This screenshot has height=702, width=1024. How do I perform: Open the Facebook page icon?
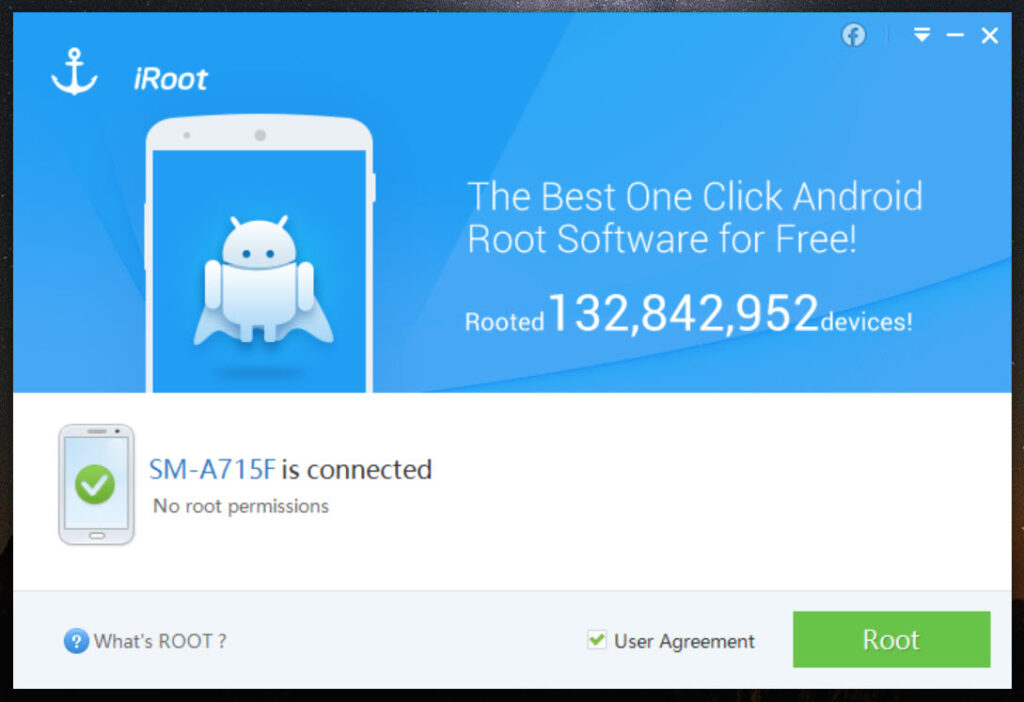pyautogui.click(x=854, y=35)
